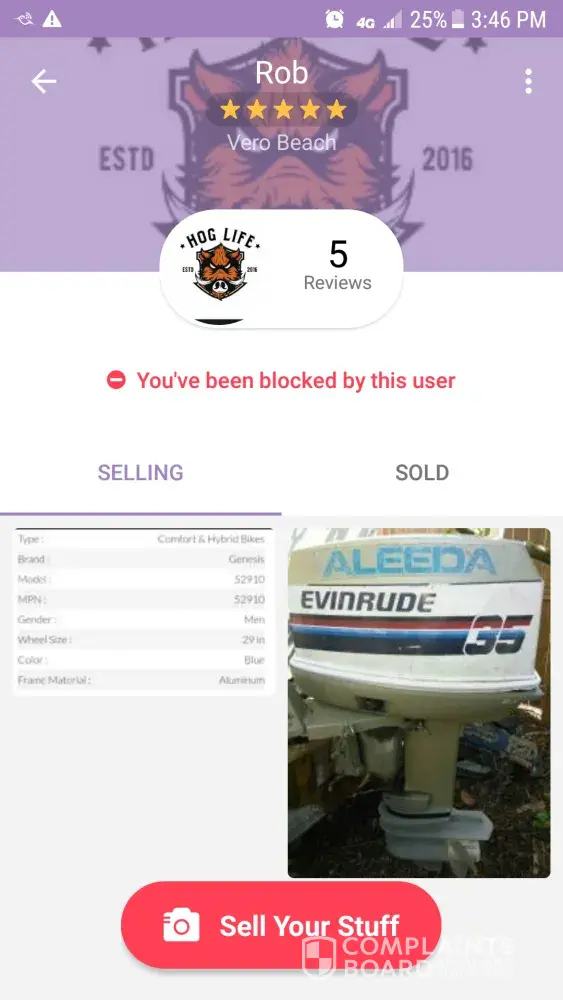The height and width of the screenshot is (1000, 563).
Task: Tap the blocked by this user message
Action: pyautogui.click(x=296, y=381)
